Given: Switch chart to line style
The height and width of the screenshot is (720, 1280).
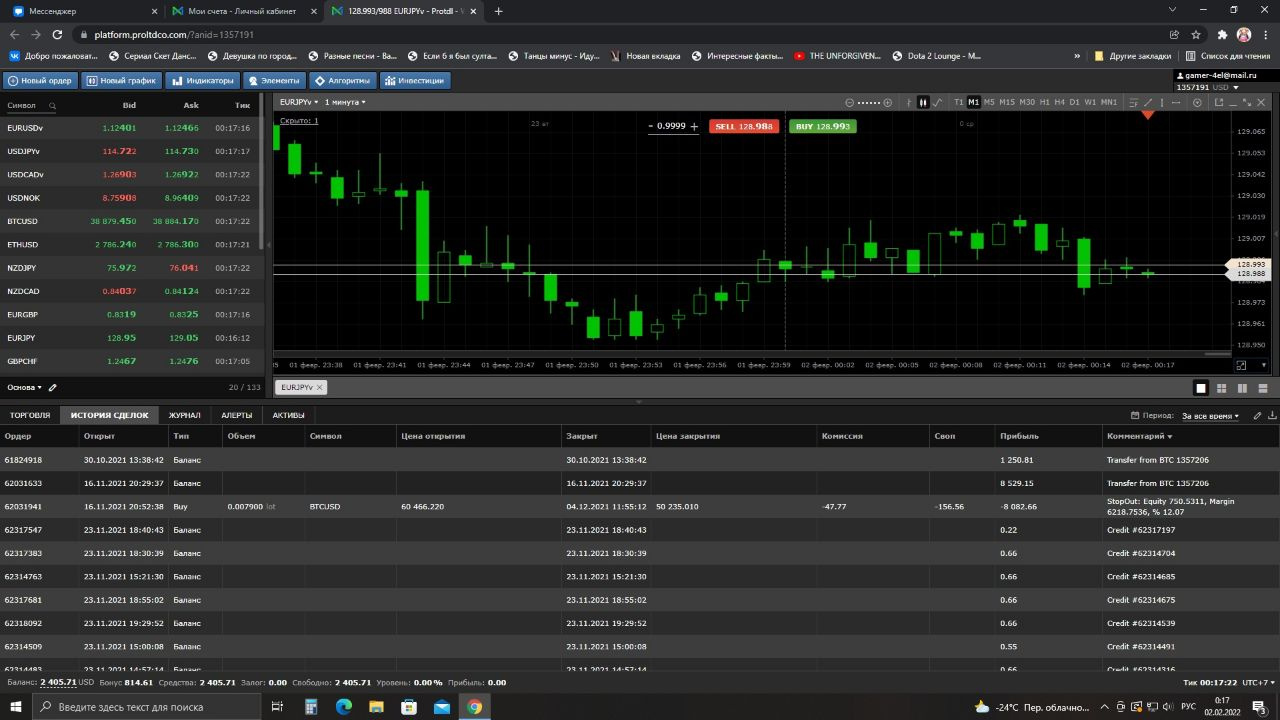Looking at the screenshot, I should click(x=938, y=102).
